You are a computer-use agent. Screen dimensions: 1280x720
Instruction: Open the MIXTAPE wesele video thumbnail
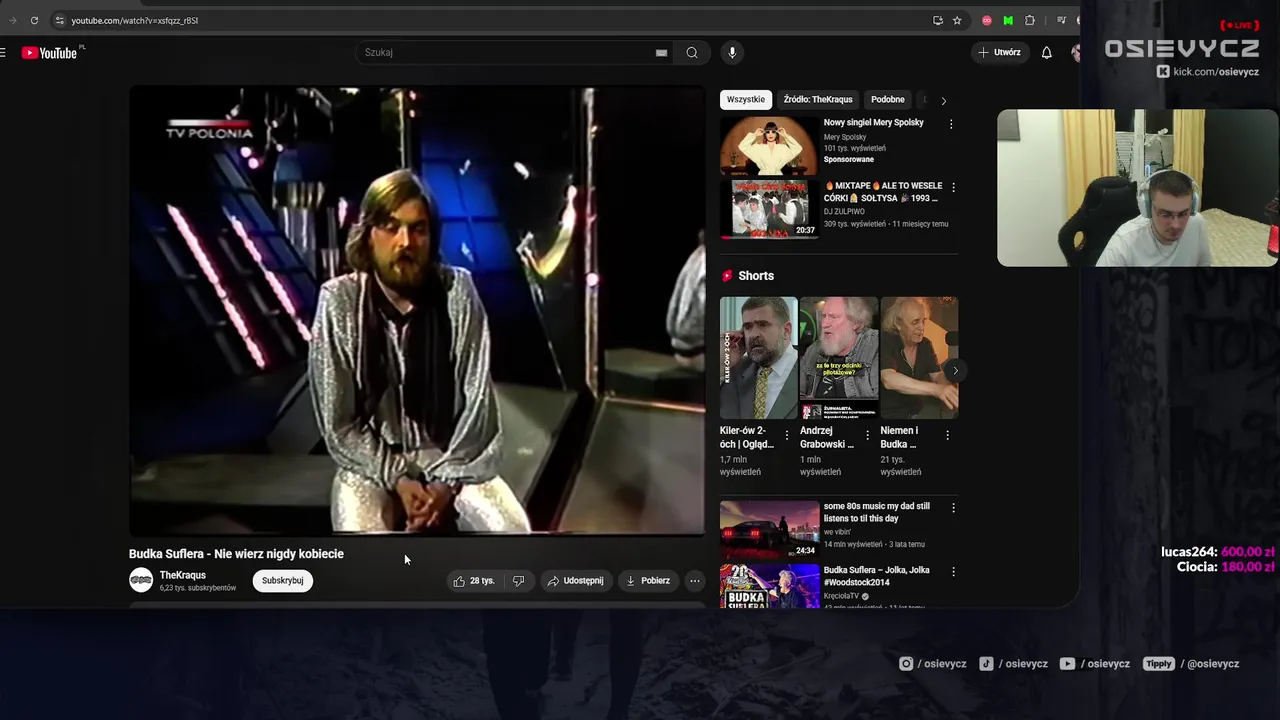(x=769, y=209)
